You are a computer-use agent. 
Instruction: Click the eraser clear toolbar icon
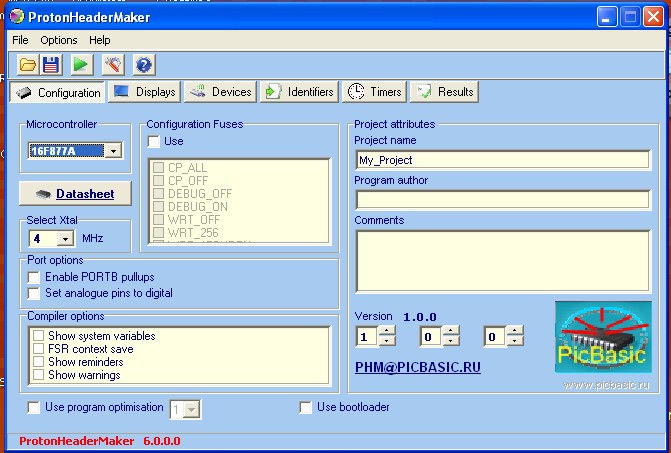[x=113, y=65]
